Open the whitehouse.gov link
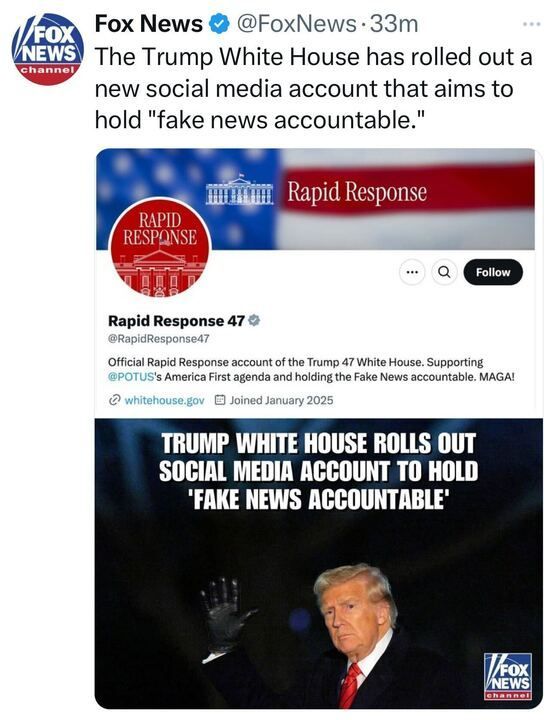555x720 pixels. [164, 400]
